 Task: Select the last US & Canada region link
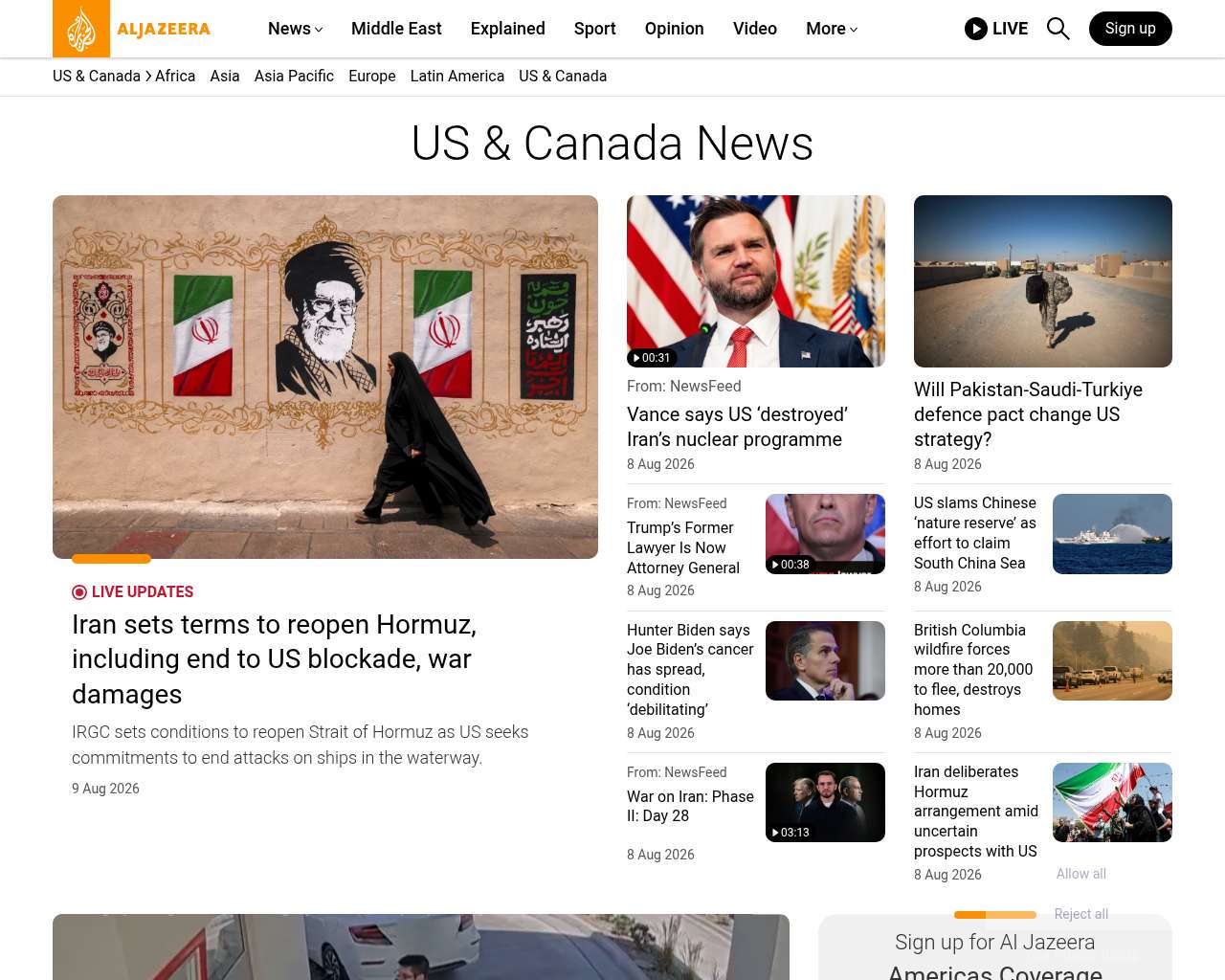563,77
